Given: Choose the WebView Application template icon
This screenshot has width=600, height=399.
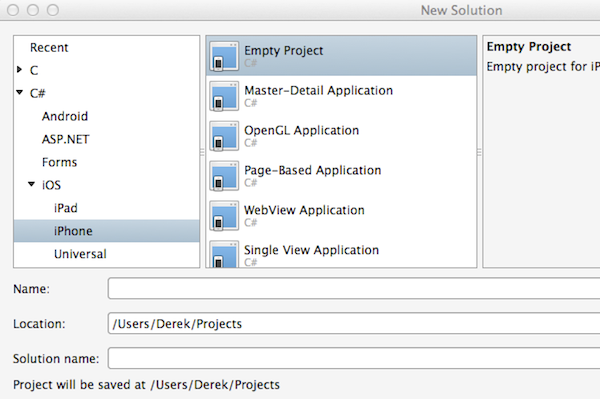Looking at the screenshot, I should [224, 215].
